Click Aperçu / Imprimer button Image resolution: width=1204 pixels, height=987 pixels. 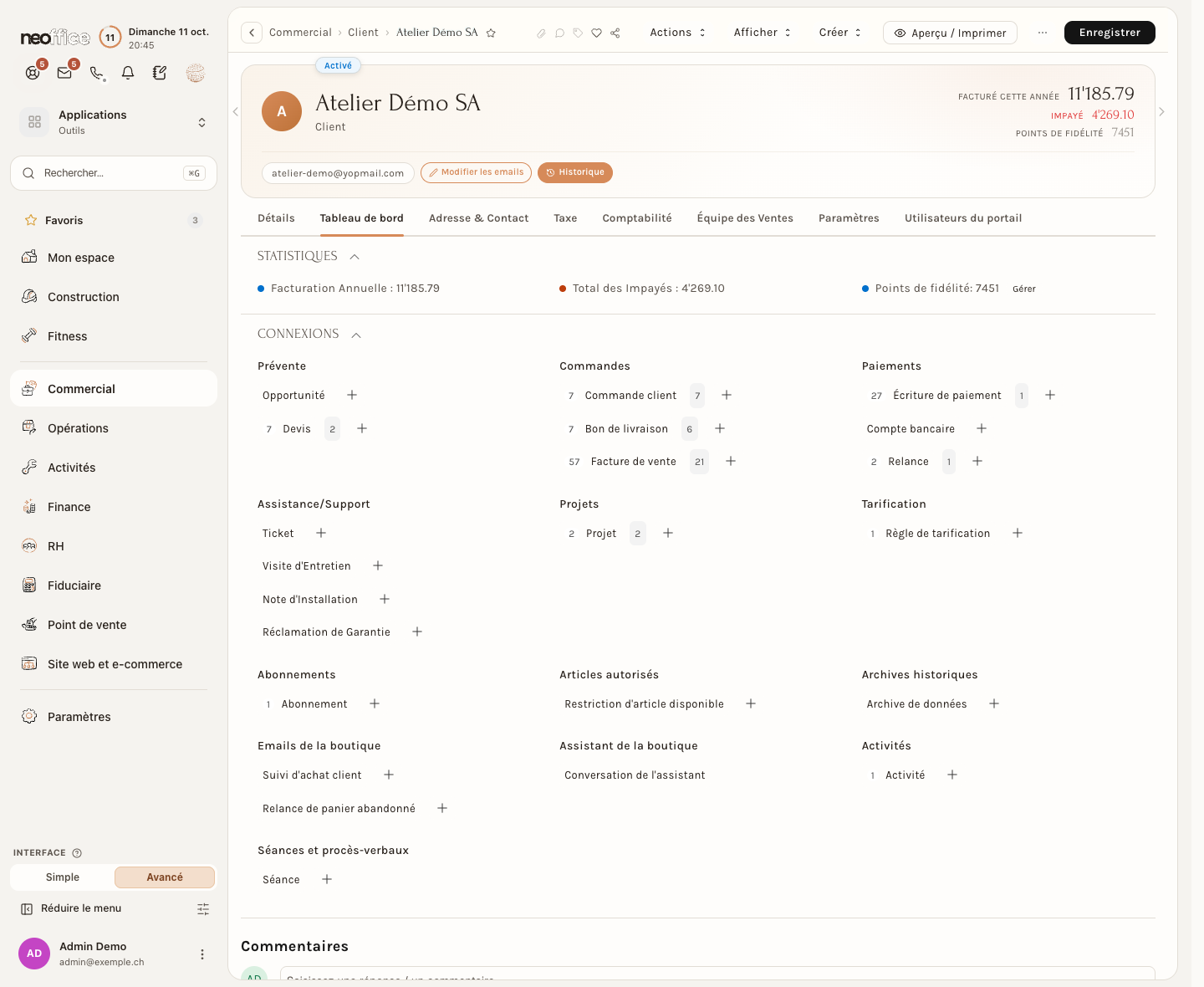(950, 33)
